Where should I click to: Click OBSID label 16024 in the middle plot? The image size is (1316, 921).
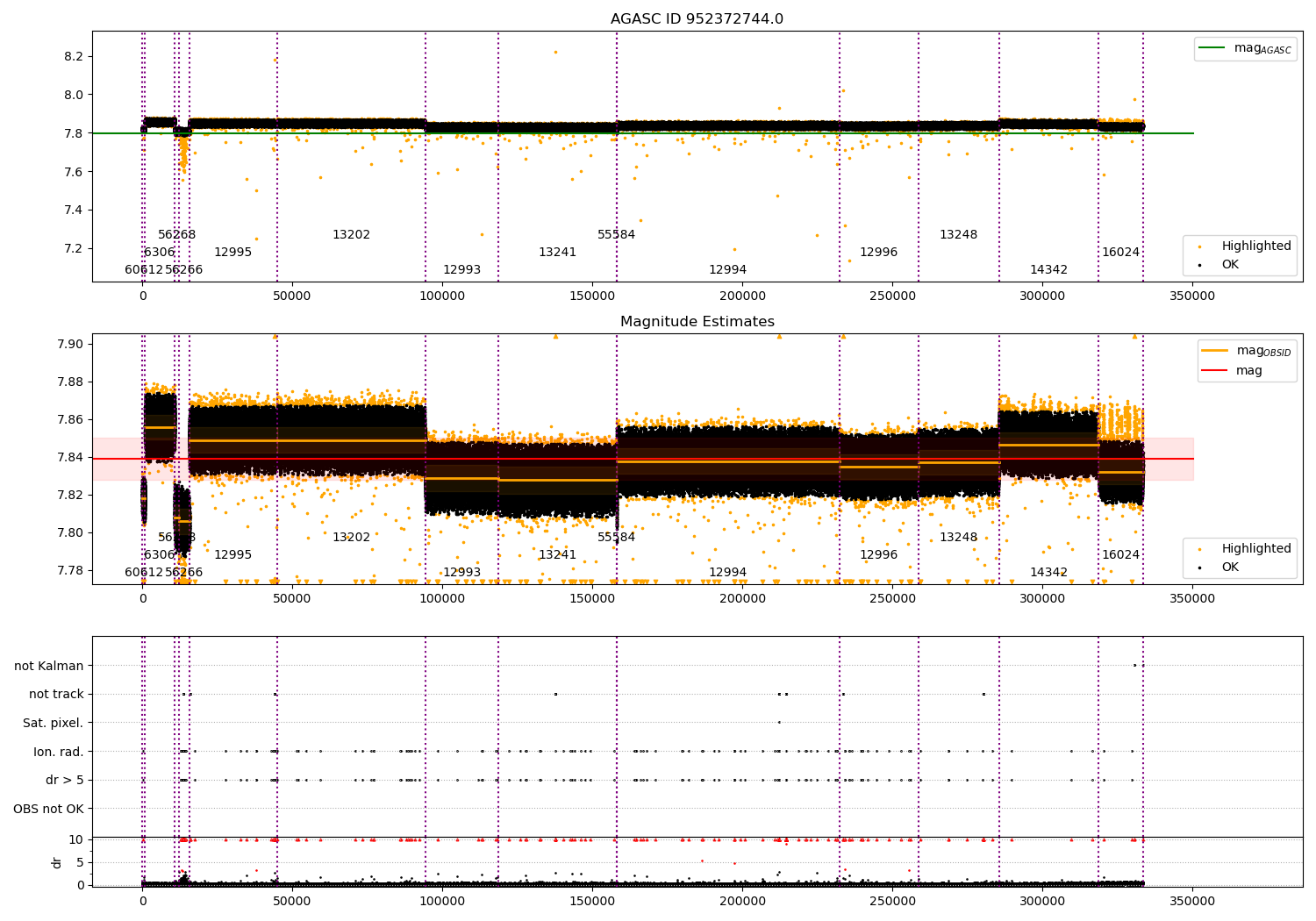(x=1121, y=555)
